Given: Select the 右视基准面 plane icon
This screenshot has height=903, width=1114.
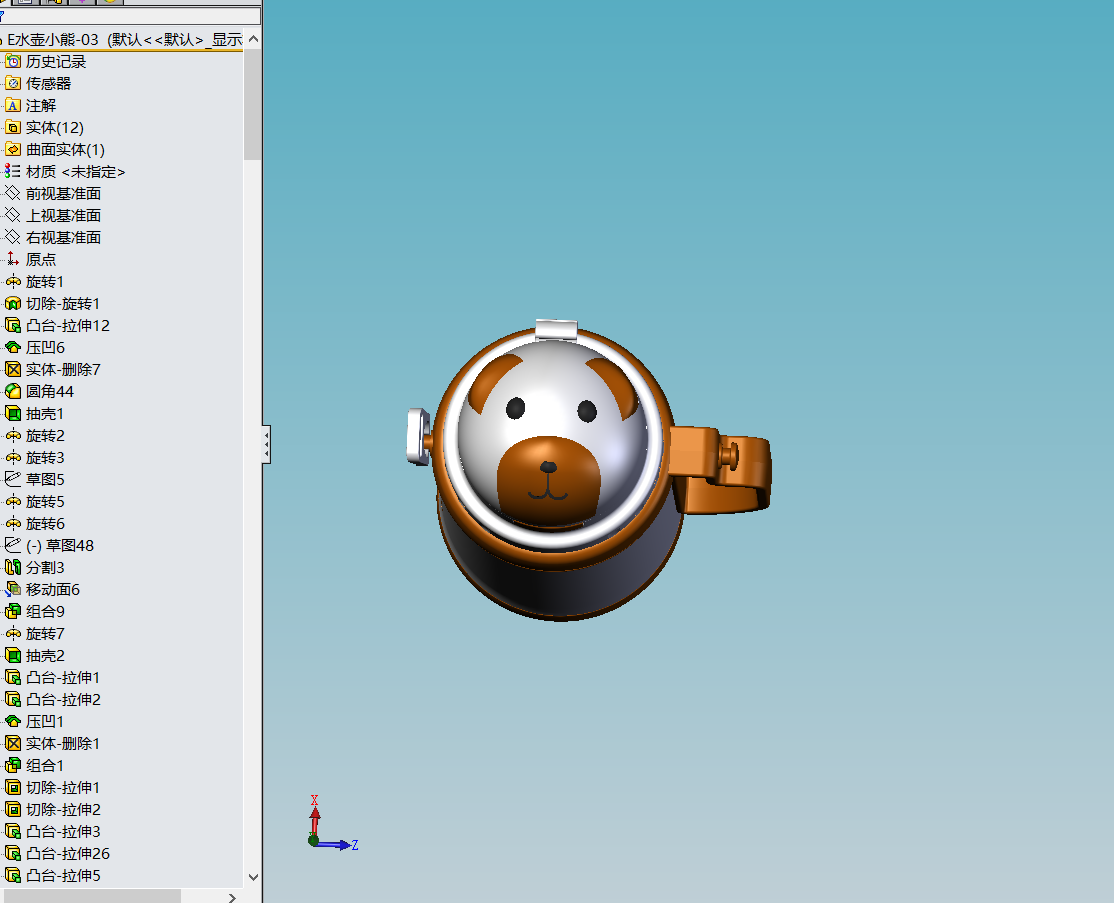Looking at the screenshot, I should pos(13,237).
